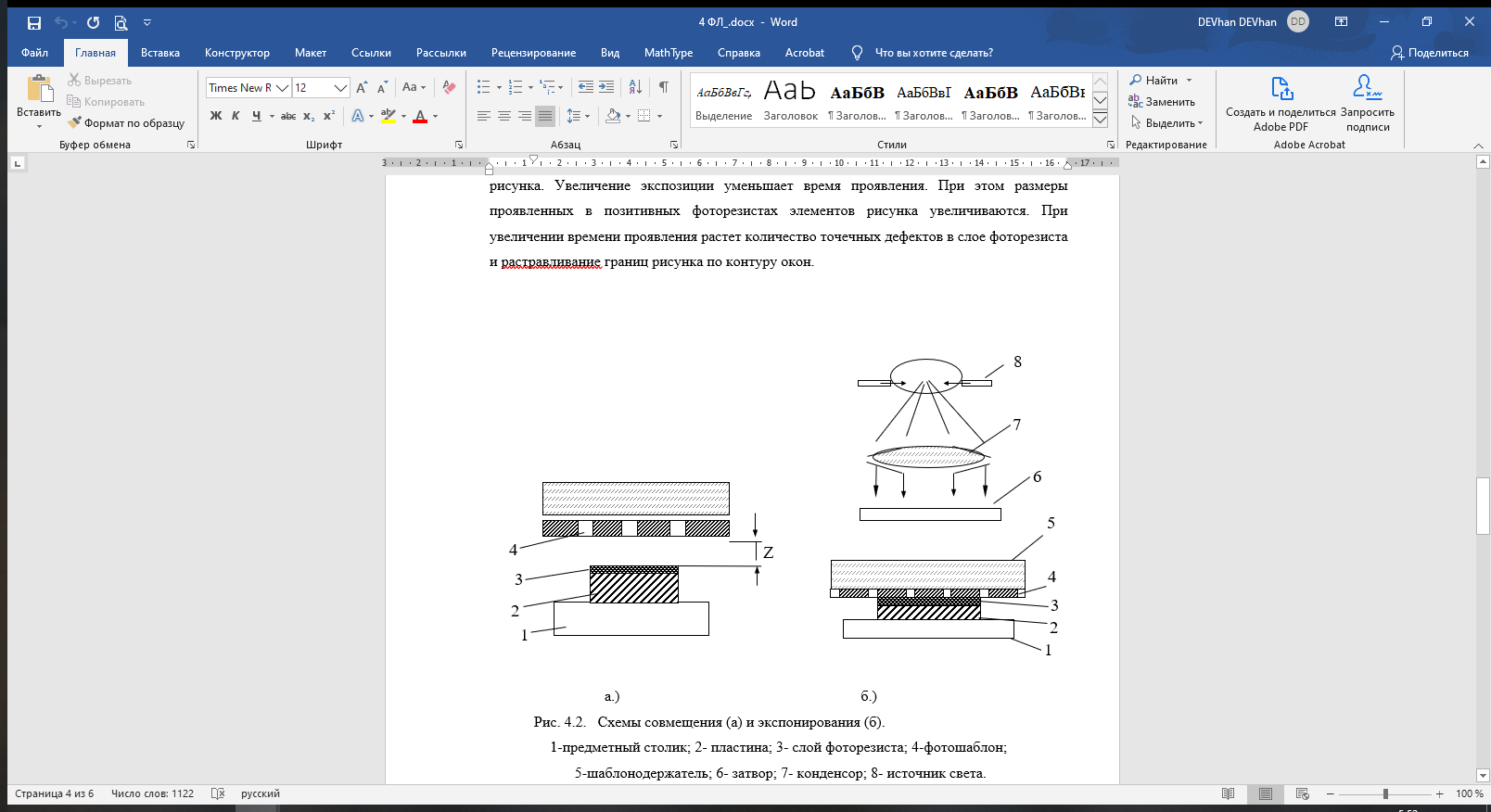Align text left icon
Image resolution: width=1491 pixels, height=812 pixels.
(484, 116)
